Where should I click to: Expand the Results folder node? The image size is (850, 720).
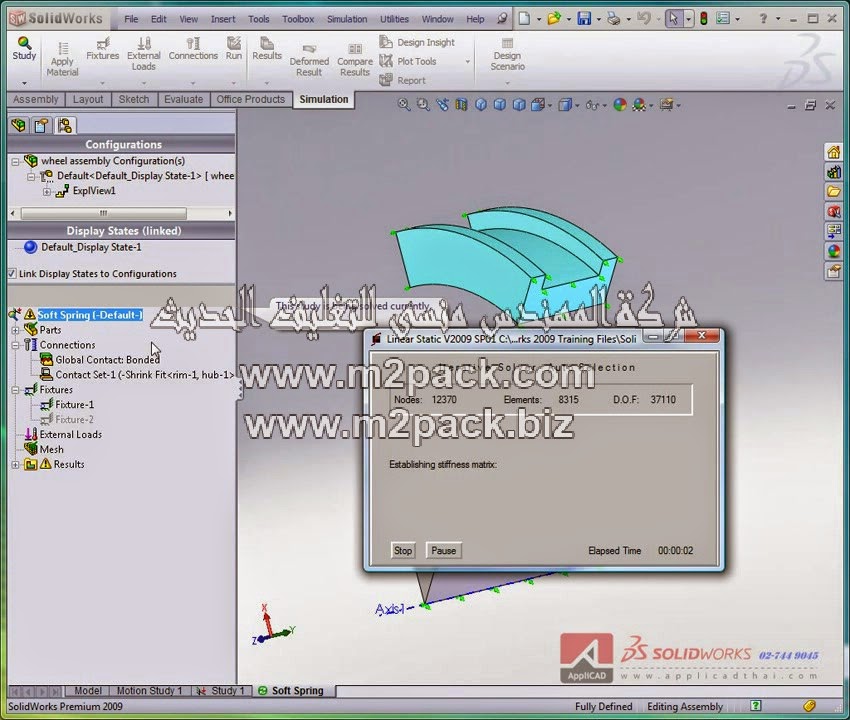15,465
